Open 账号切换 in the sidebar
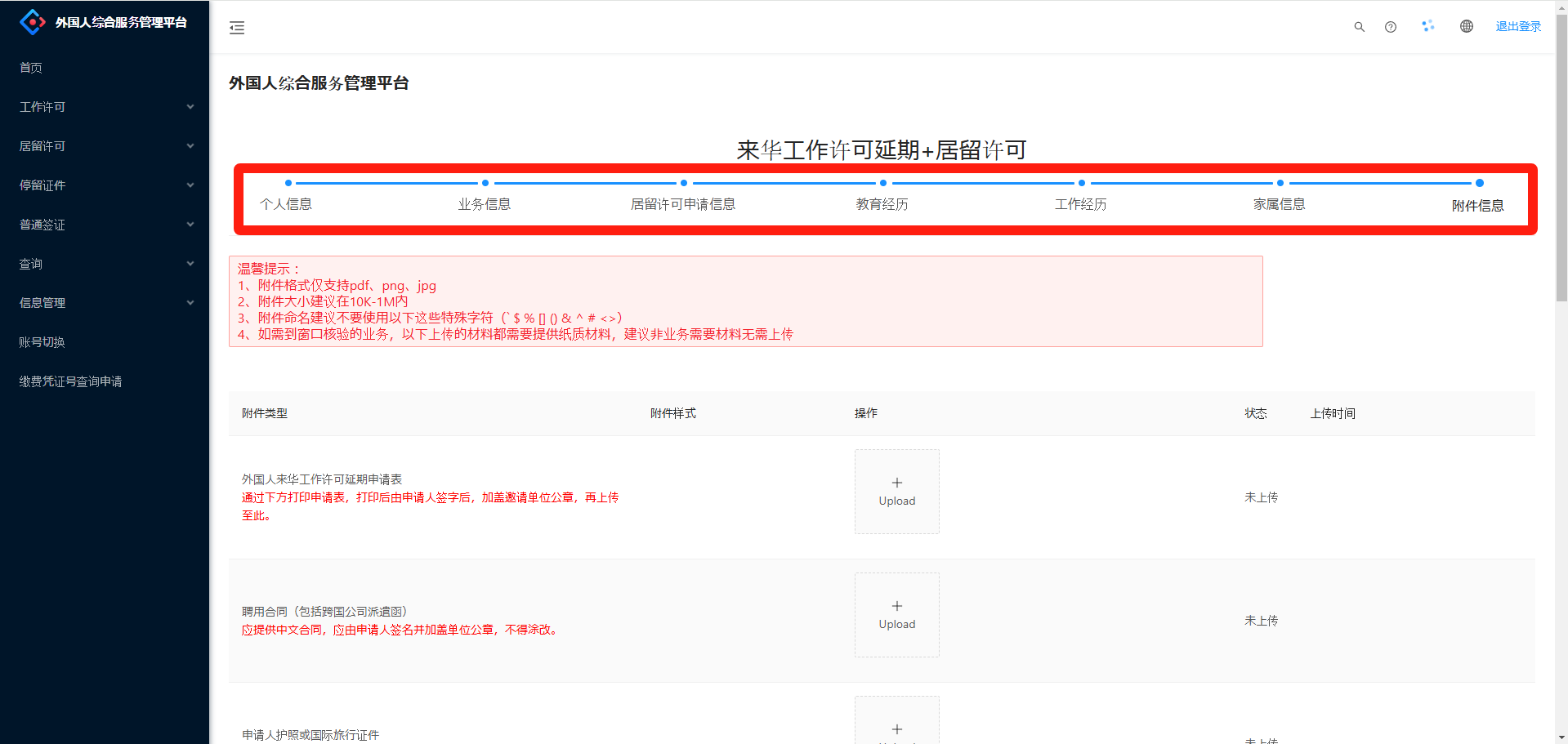The image size is (1568, 744). pyautogui.click(x=42, y=342)
